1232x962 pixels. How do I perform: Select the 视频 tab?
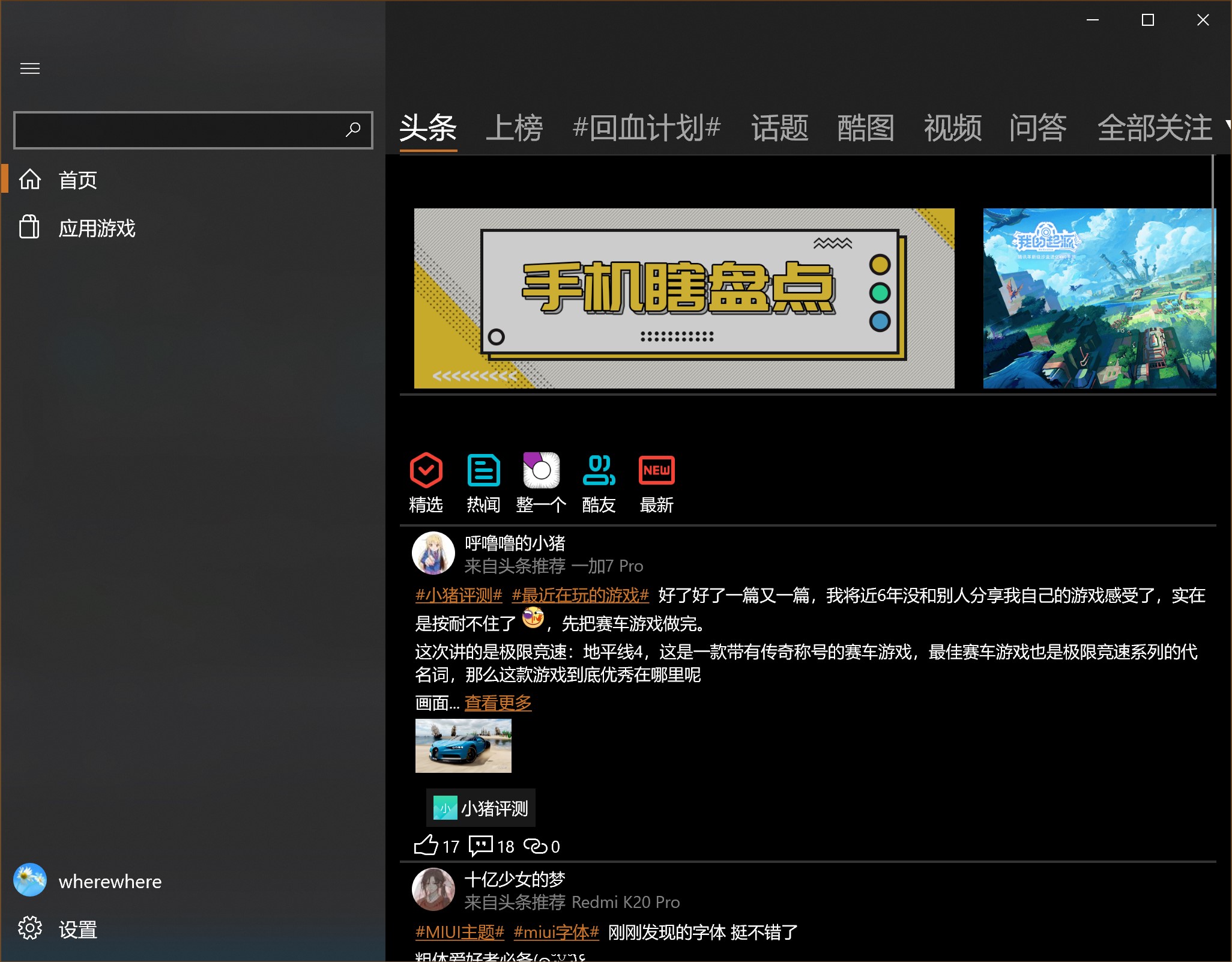(952, 129)
